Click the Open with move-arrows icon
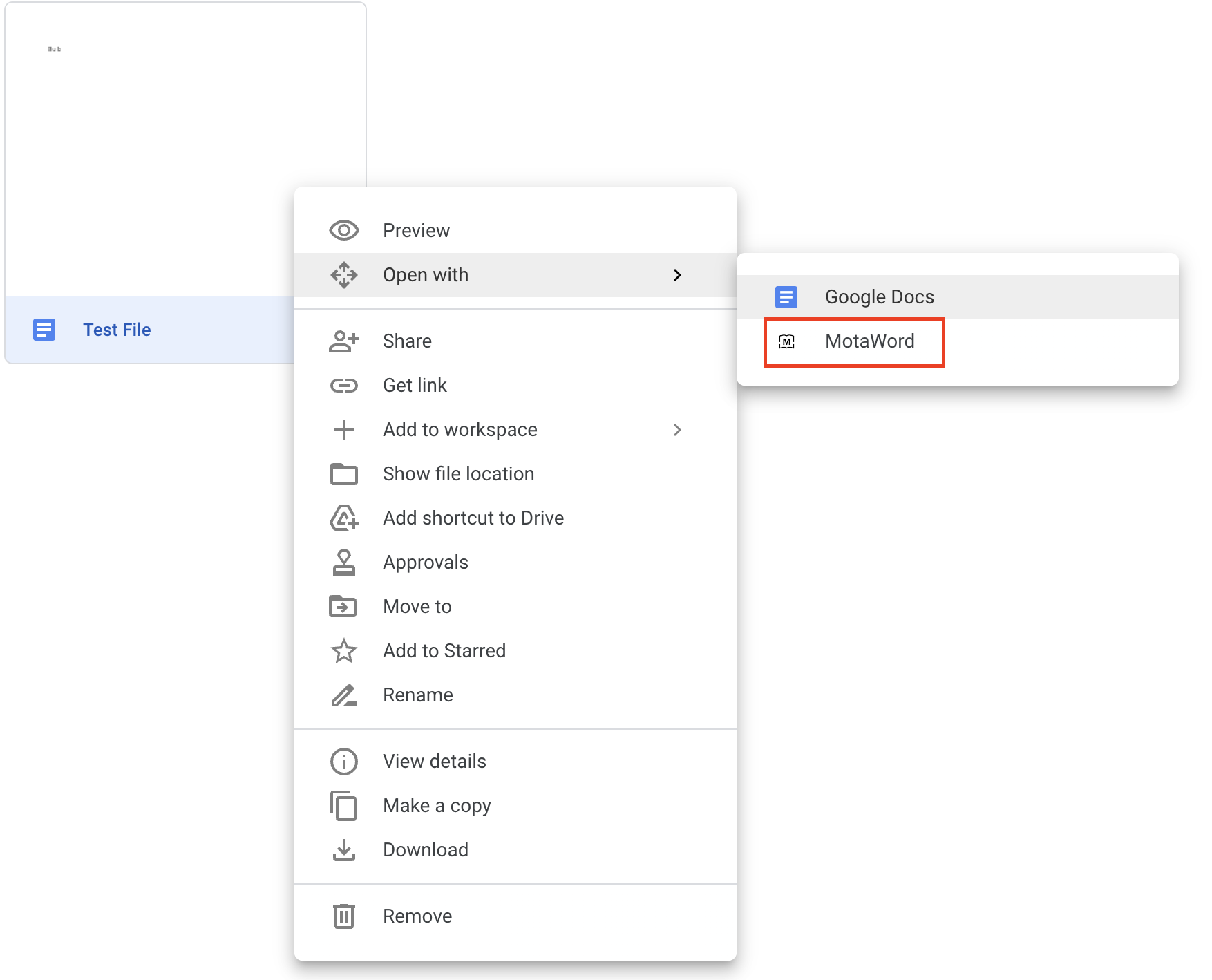 coord(343,275)
